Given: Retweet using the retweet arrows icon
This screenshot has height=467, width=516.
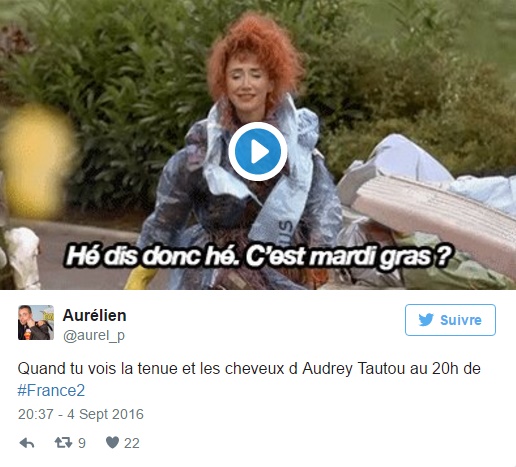Looking at the screenshot, I should click(63, 443).
